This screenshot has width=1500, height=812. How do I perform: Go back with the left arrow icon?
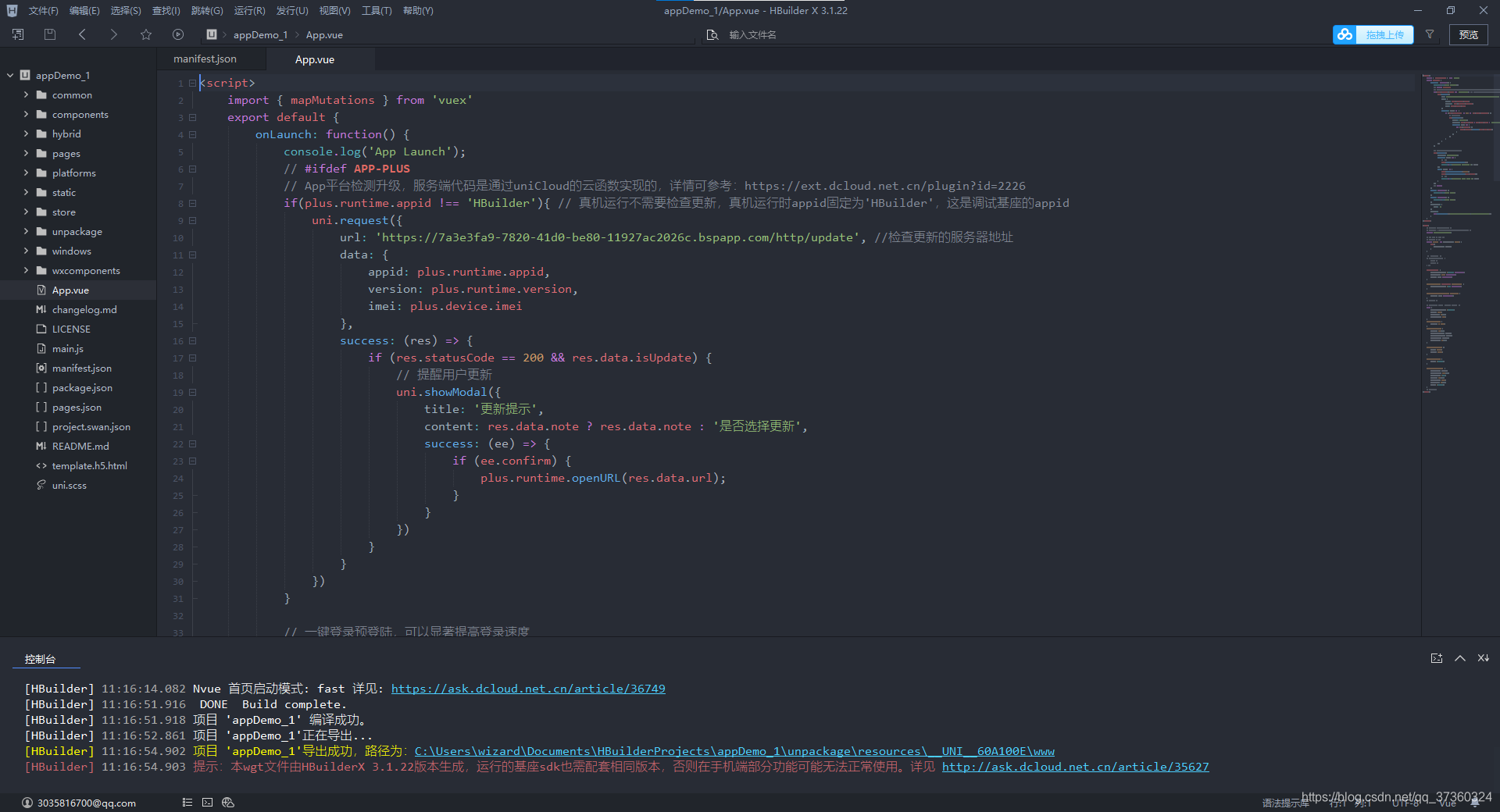[x=82, y=34]
